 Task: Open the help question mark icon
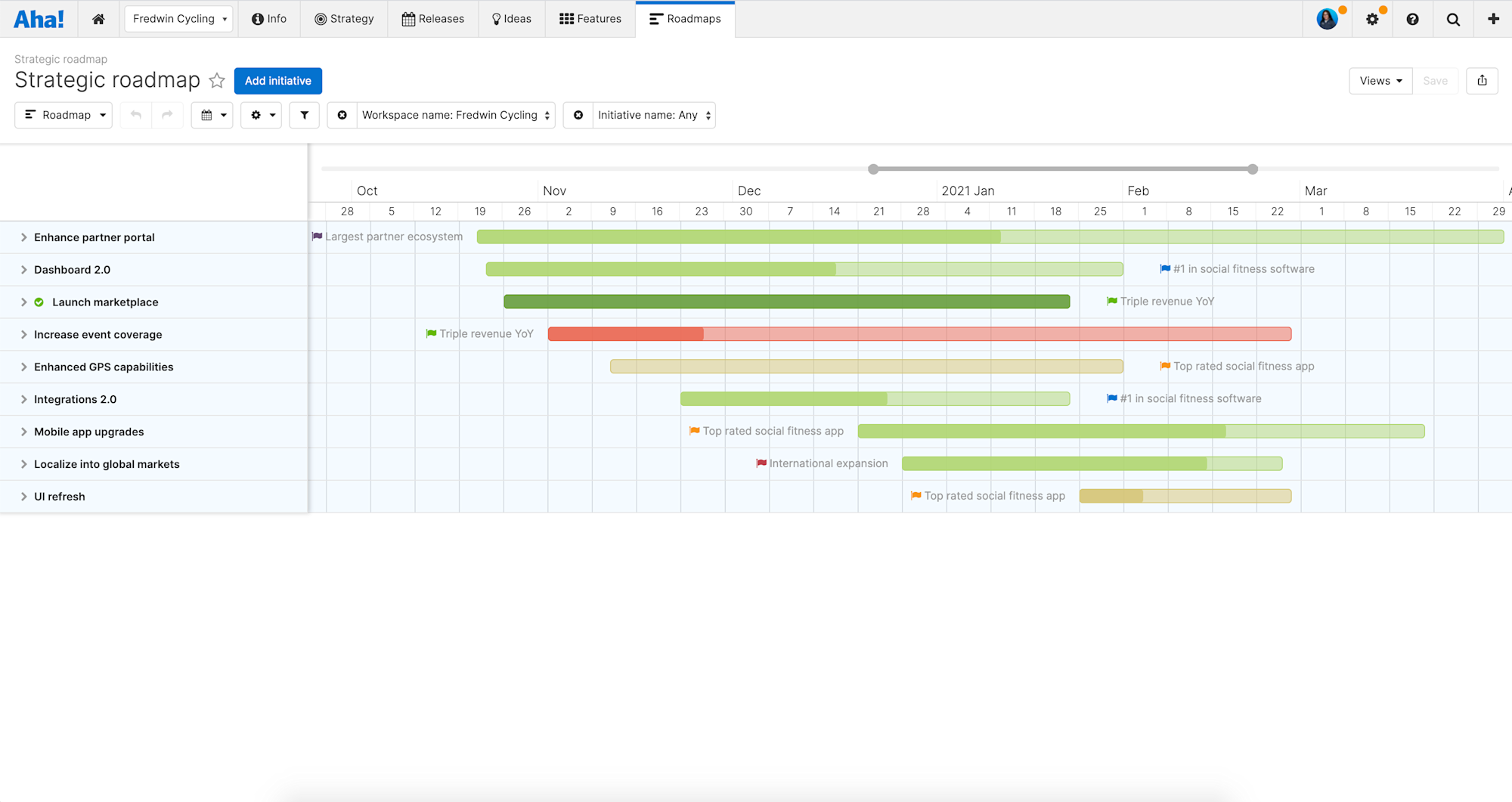click(1412, 20)
